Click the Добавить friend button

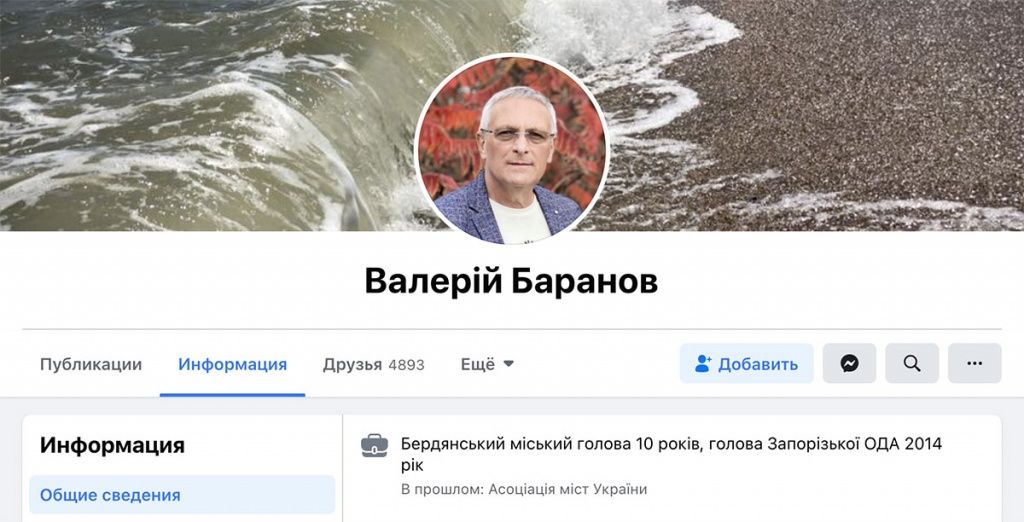746,363
